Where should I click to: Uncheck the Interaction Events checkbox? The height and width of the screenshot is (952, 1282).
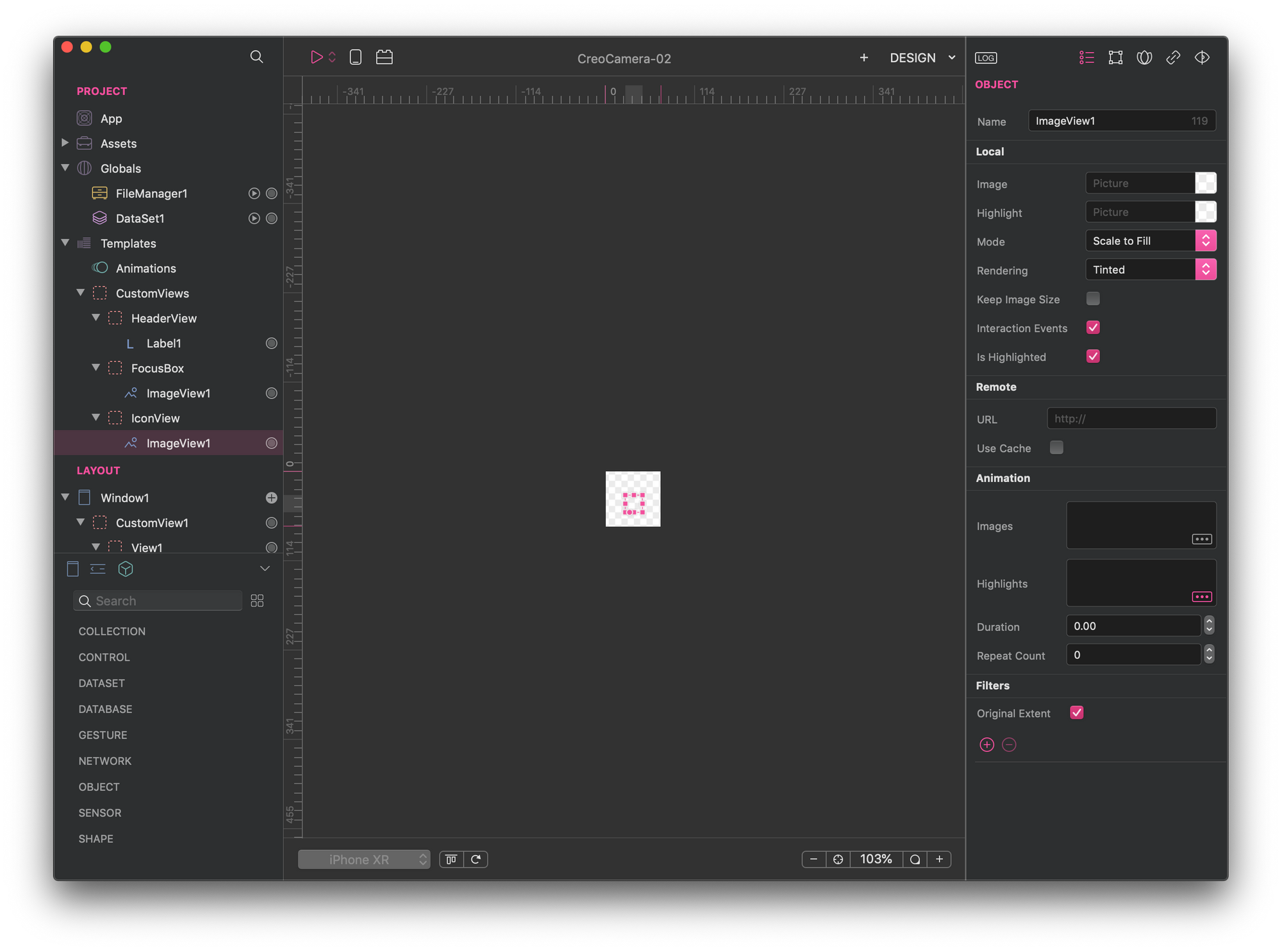pyautogui.click(x=1093, y=328)
